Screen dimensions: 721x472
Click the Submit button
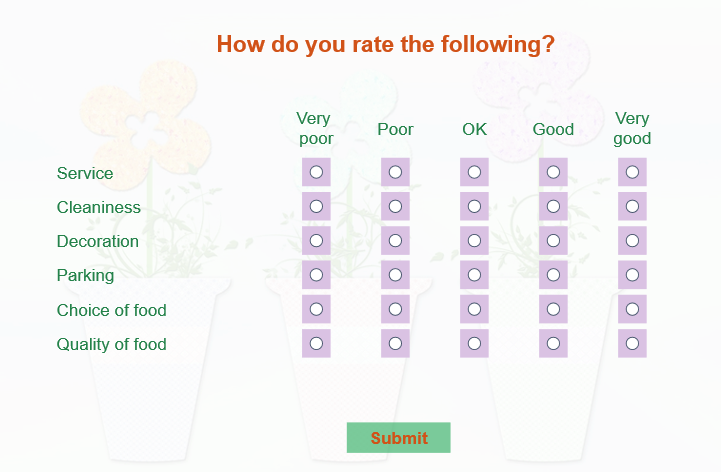tap(399, 437)
